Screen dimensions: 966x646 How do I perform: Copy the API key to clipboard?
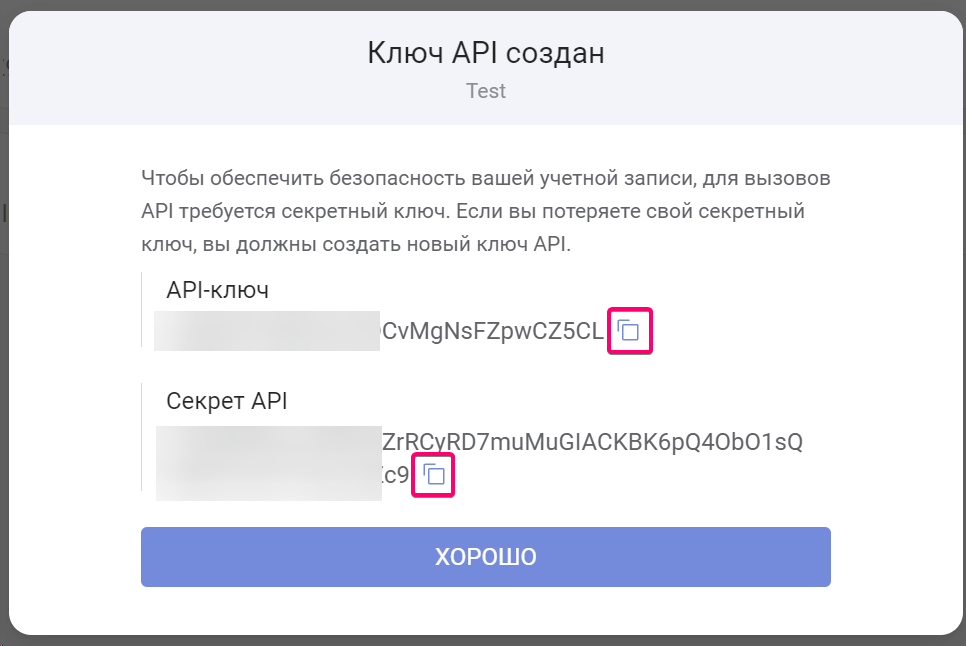click(x=629, y=331)
